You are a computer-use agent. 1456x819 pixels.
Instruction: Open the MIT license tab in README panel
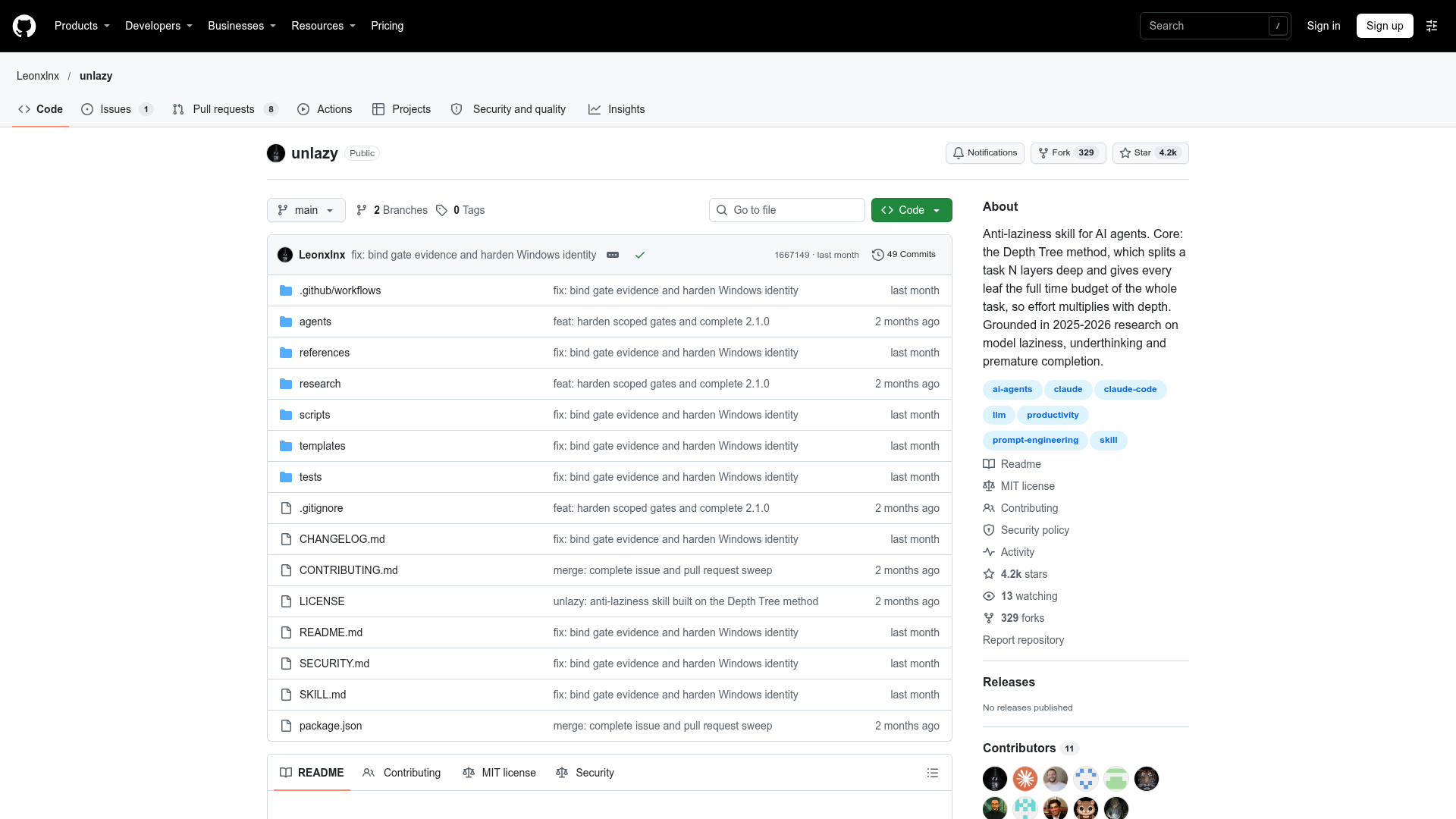click(499, 773)
